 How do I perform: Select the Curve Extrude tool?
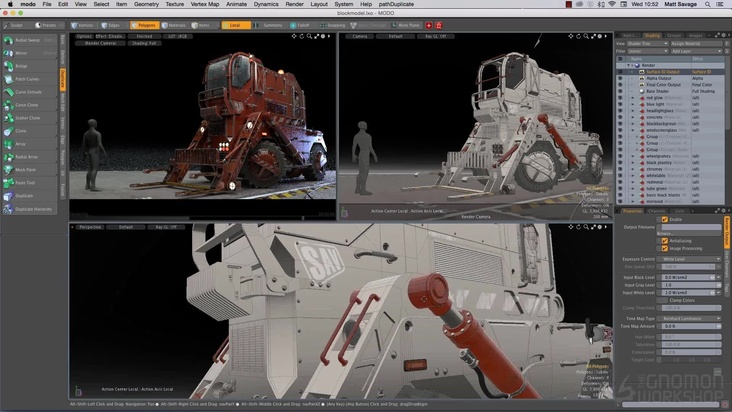click(x=28, y=91)
